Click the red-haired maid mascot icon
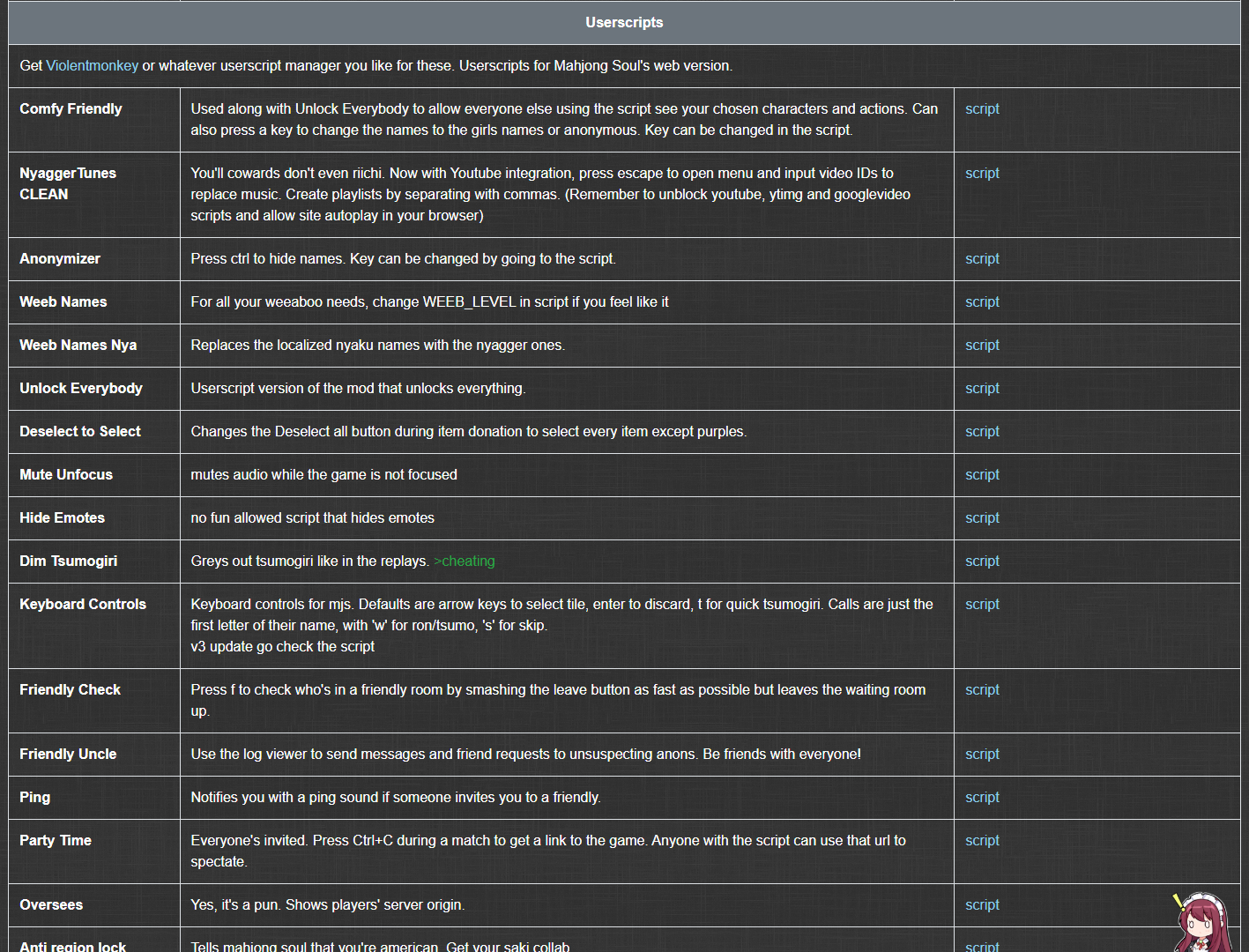The height and width of the screenshot is (952, 1249). point(1203,923)
